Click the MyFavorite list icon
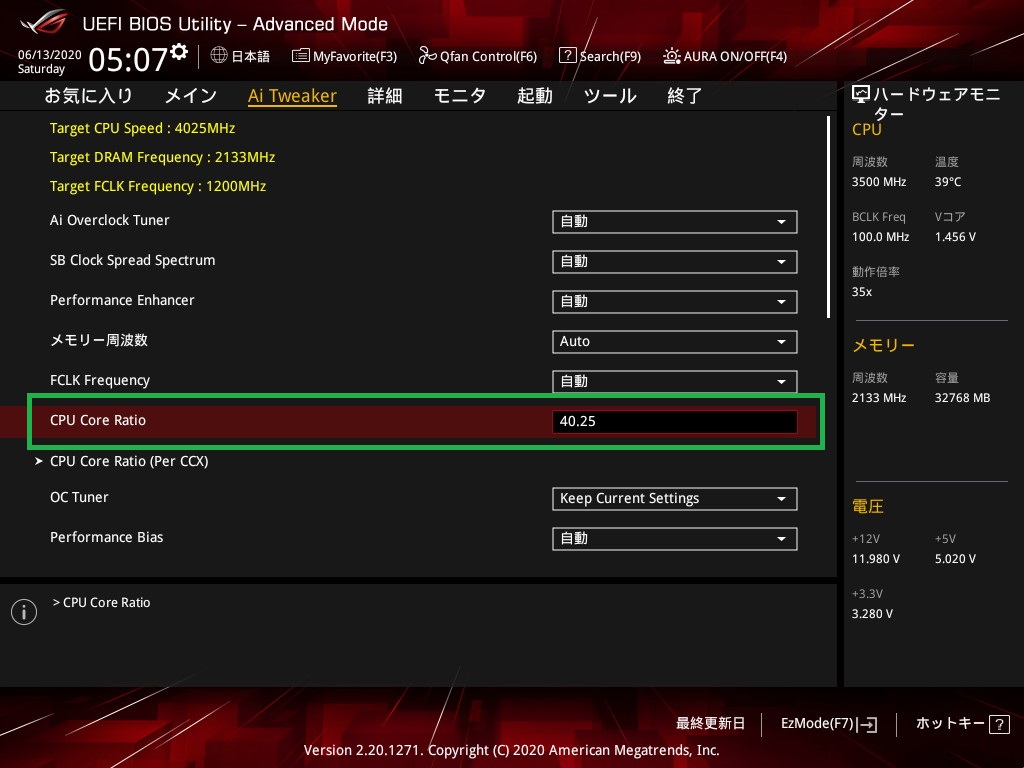This screenshot has height=768, width=1024. click(x=300, y=56)
